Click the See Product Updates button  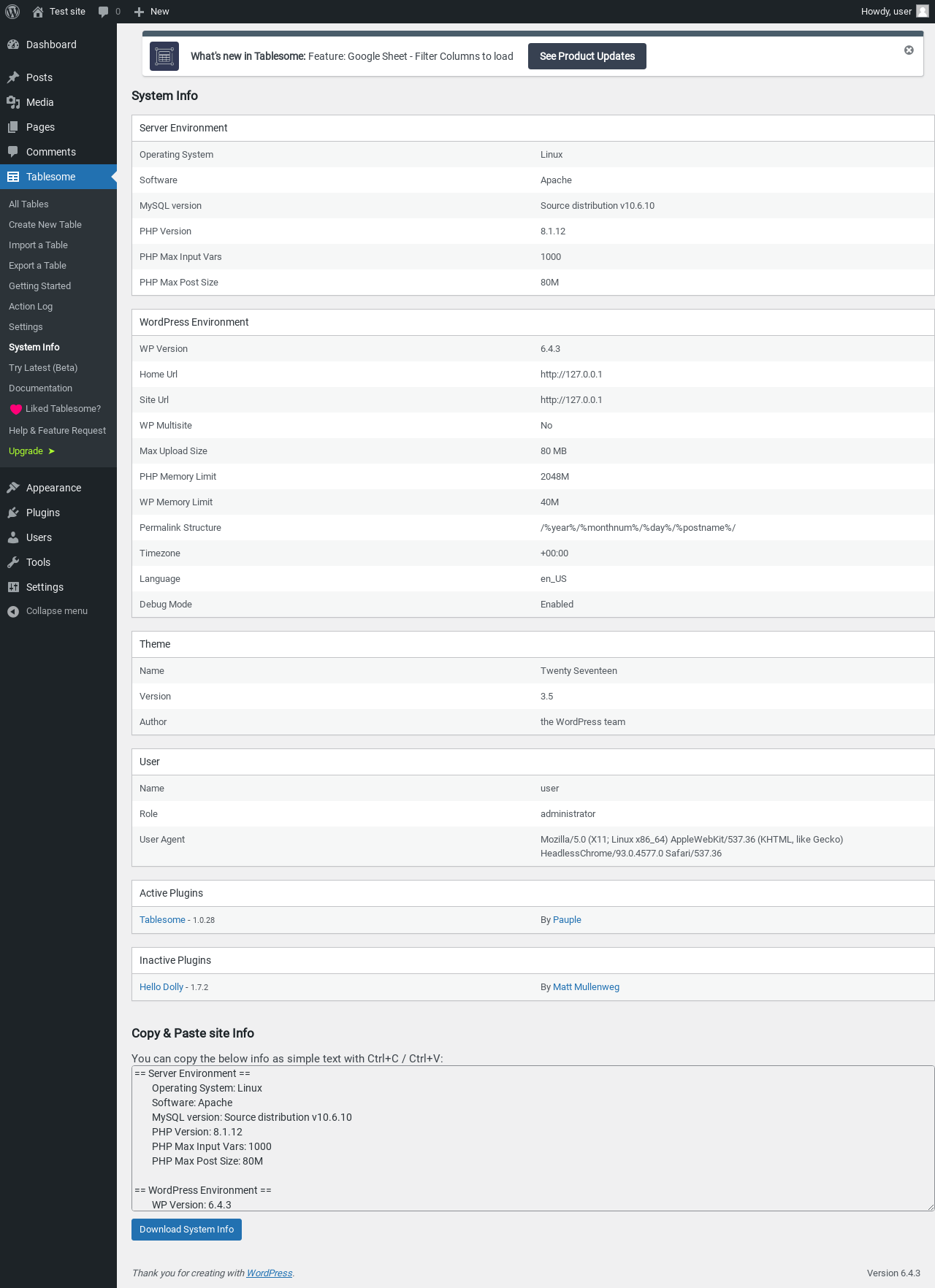(x=587, y=56)
